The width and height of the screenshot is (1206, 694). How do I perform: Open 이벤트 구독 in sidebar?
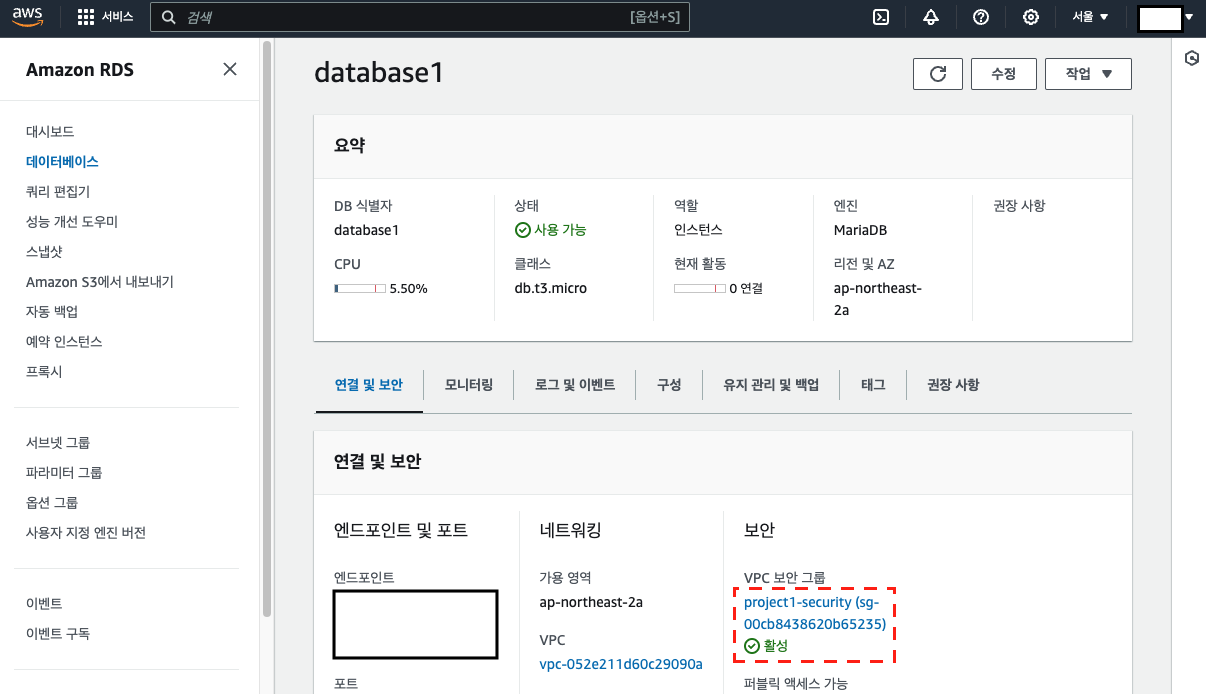click(58, 633)
